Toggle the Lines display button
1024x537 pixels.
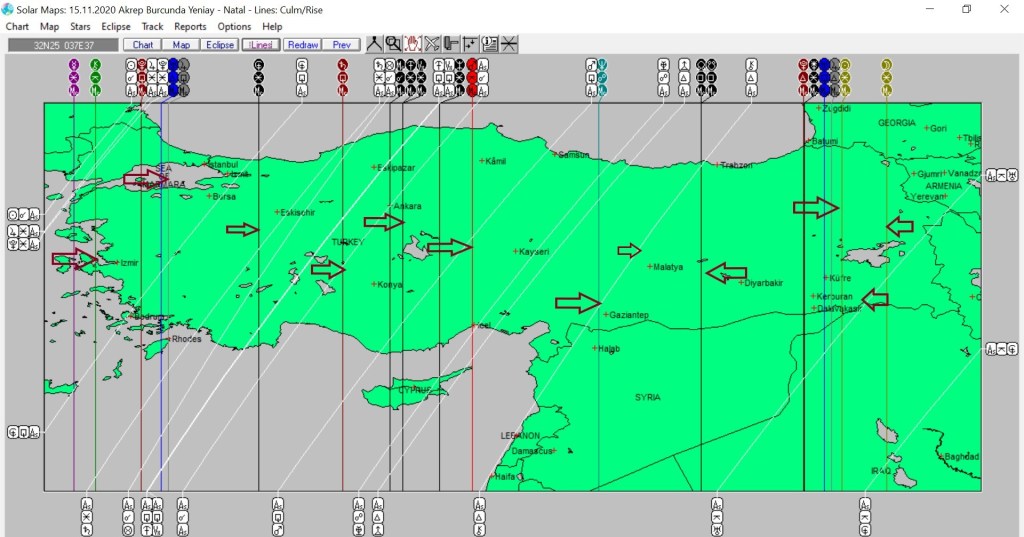click(x=260, y=45)
